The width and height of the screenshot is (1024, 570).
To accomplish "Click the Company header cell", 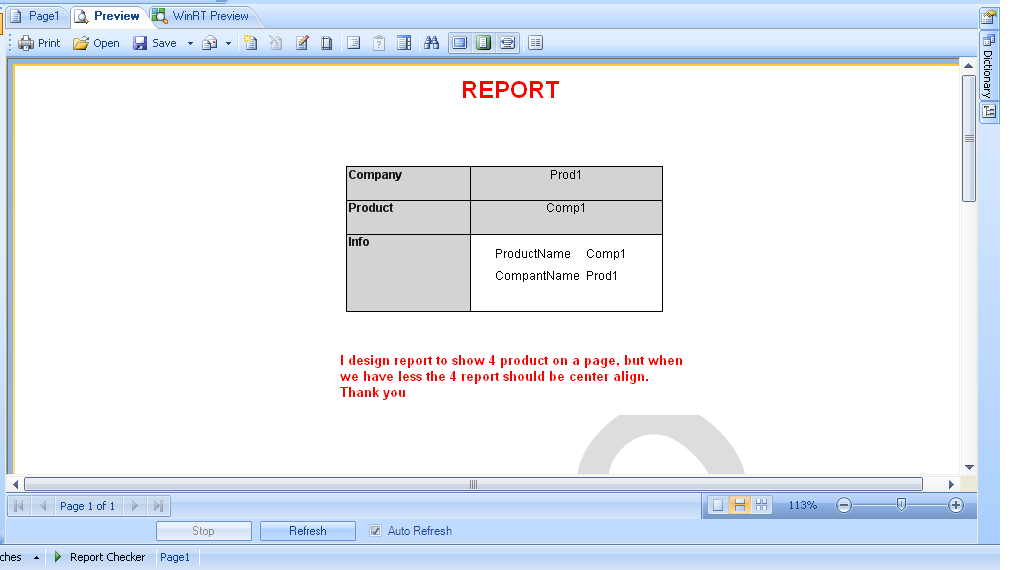I will coord(408,183).
